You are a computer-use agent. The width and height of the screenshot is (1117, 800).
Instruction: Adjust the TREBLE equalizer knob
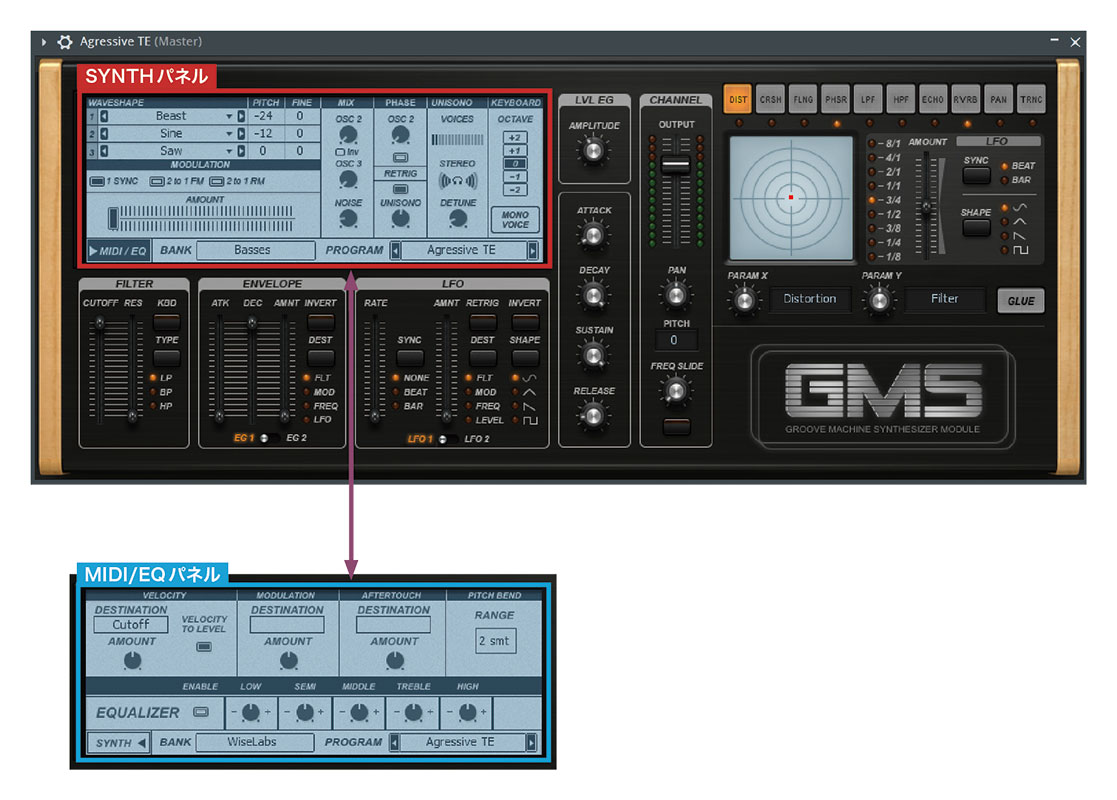413,712
